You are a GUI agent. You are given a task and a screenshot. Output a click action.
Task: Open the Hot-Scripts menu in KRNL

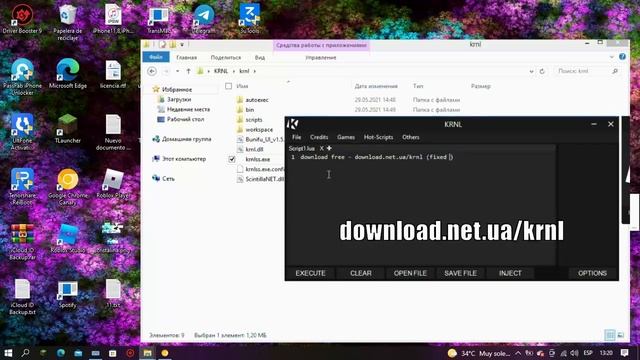click(x=378, y=137)
